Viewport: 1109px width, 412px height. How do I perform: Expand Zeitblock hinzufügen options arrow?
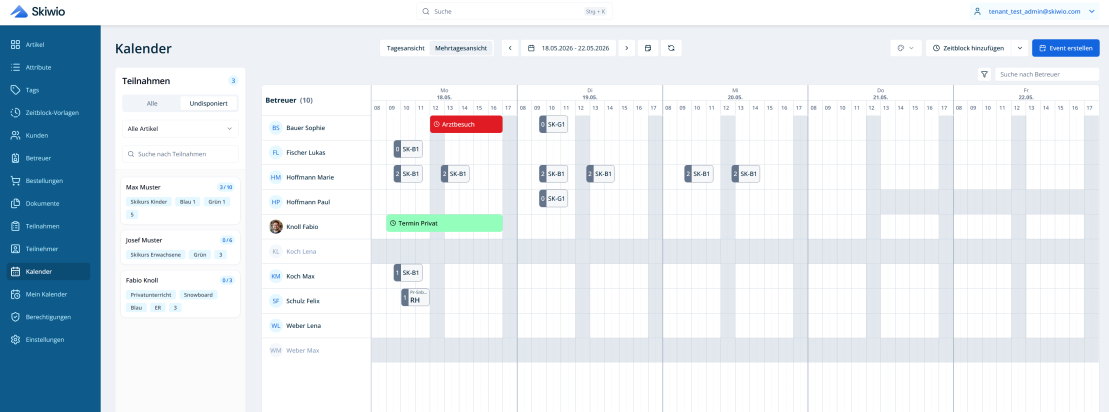click(1020, 48)
